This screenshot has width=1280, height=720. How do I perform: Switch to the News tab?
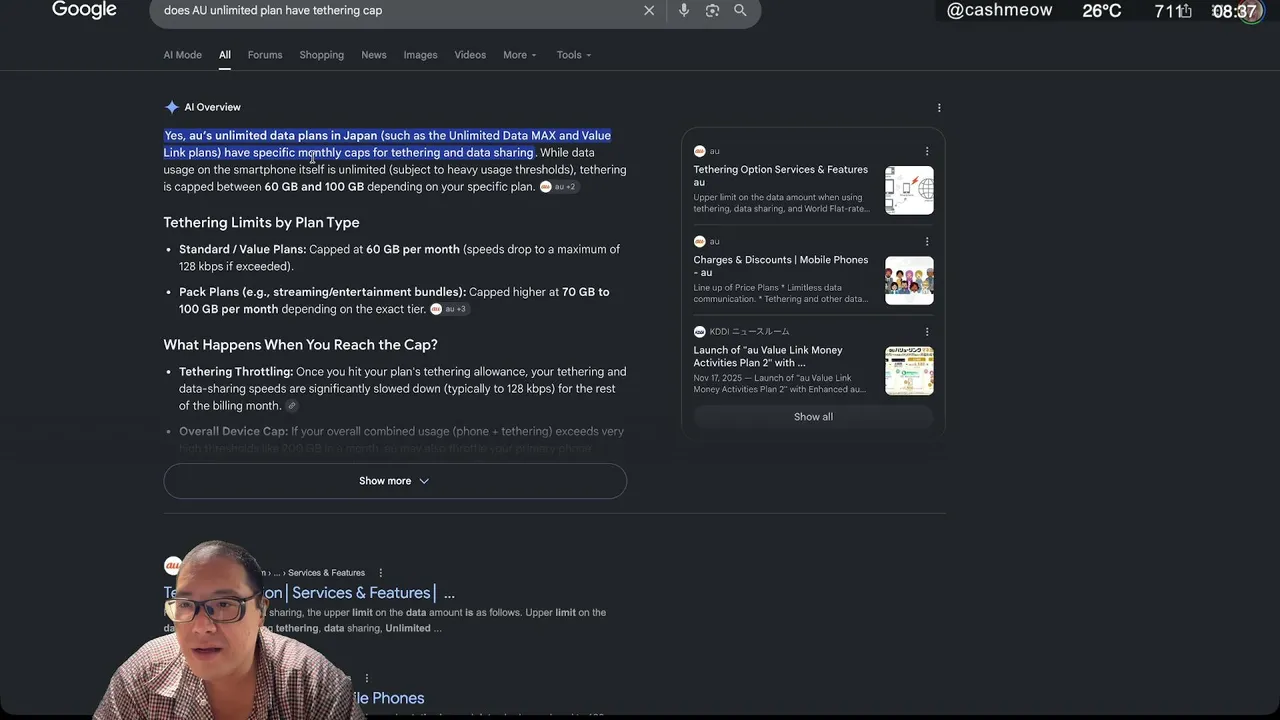click(x=374, y=55)
